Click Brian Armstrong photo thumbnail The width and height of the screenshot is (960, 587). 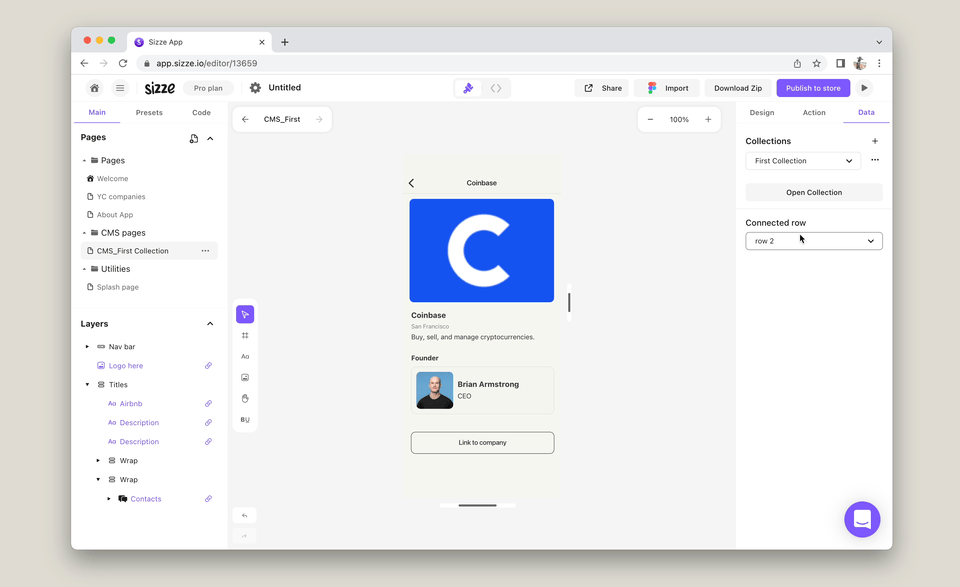click(435, 390)
